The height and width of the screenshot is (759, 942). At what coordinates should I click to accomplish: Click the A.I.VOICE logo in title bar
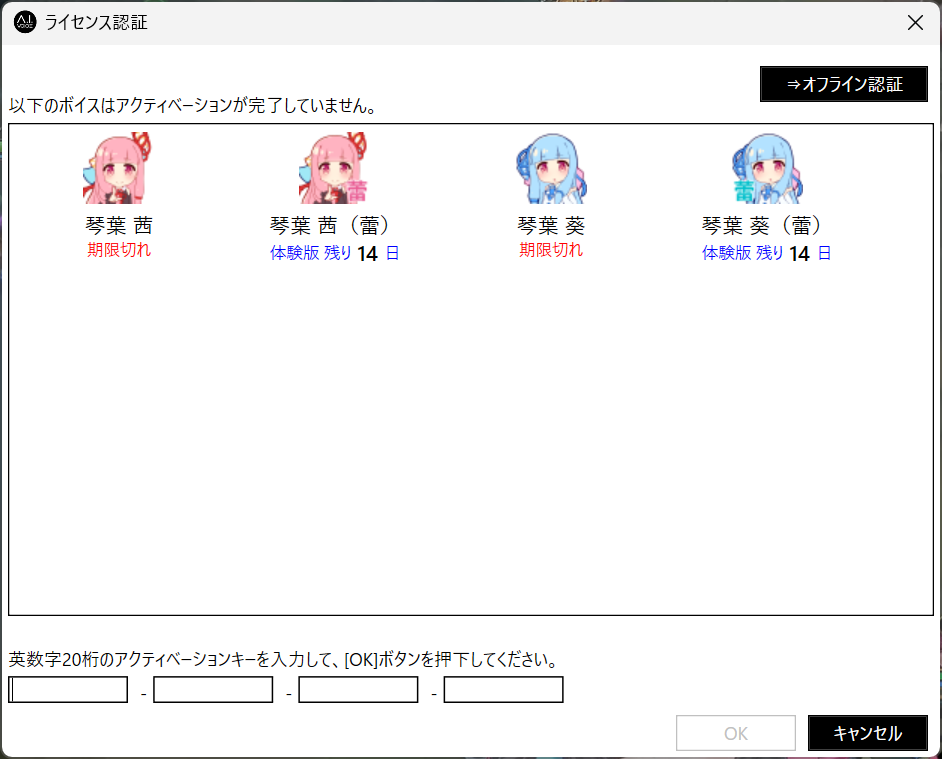[x=25, y=22]
